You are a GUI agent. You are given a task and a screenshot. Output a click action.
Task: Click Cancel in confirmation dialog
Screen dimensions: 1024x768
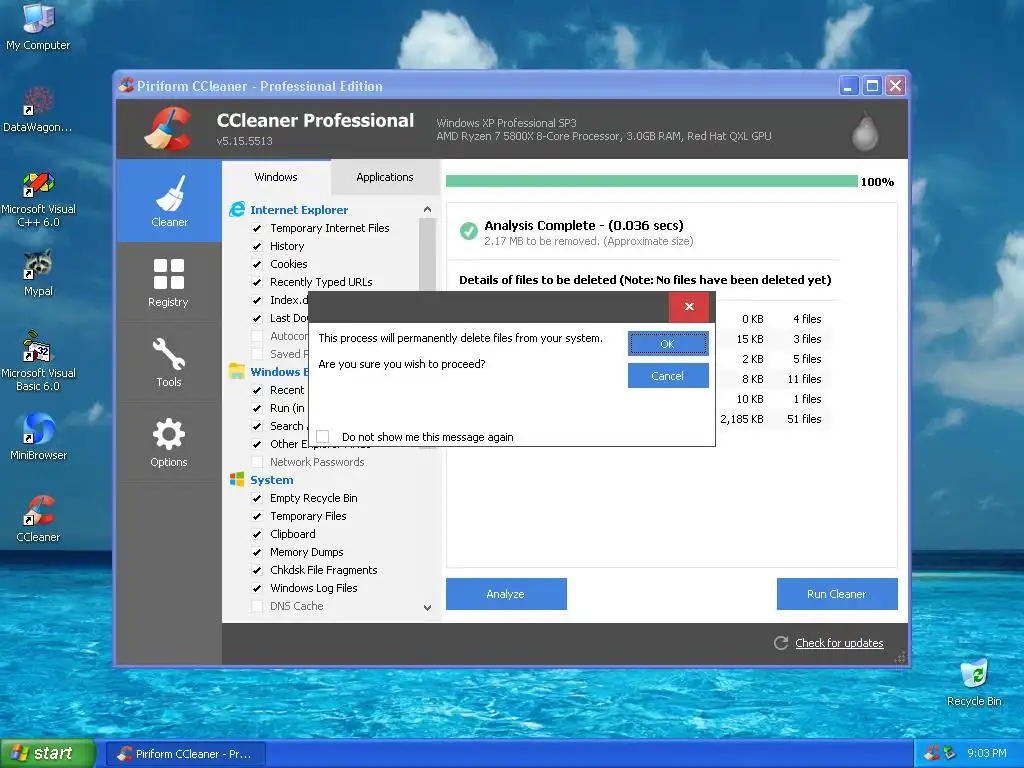pos(667,376)
